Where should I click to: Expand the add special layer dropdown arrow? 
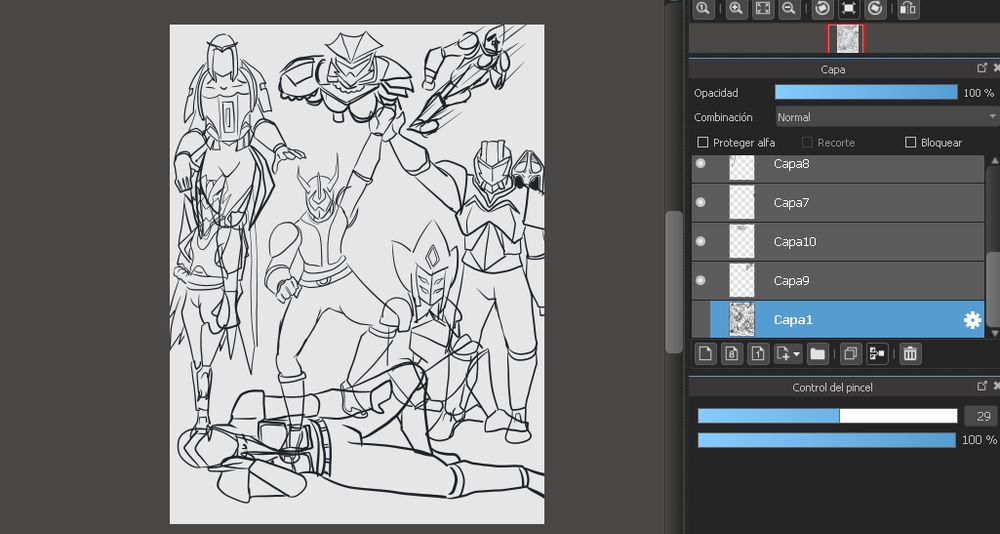coord(796,354)
